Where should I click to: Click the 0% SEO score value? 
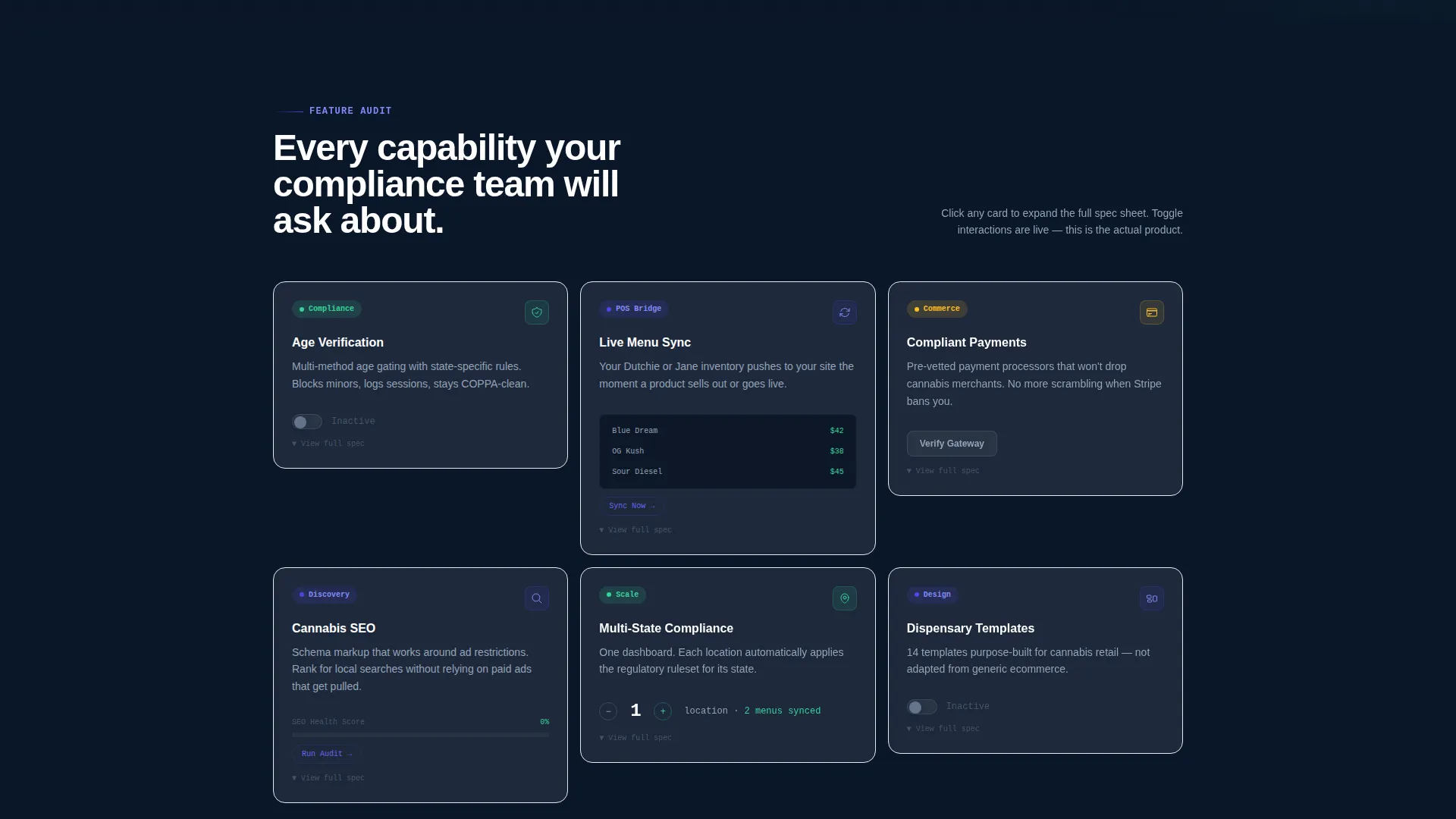(544, 722)
